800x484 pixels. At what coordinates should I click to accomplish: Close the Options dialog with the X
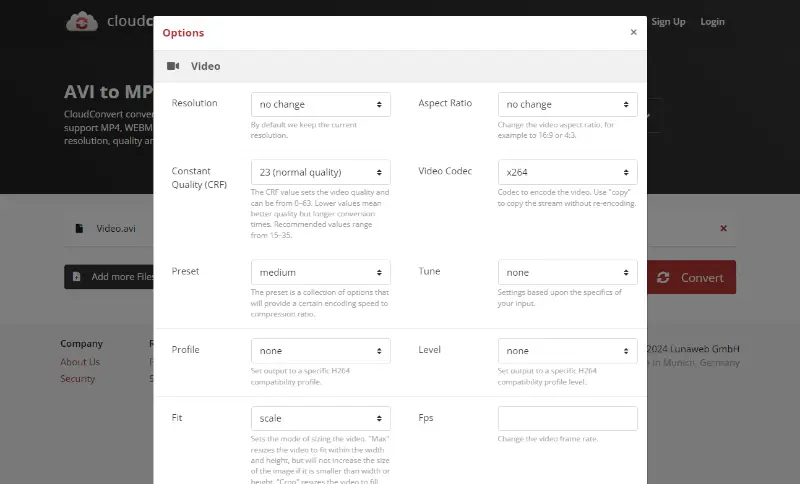point(633,32)
